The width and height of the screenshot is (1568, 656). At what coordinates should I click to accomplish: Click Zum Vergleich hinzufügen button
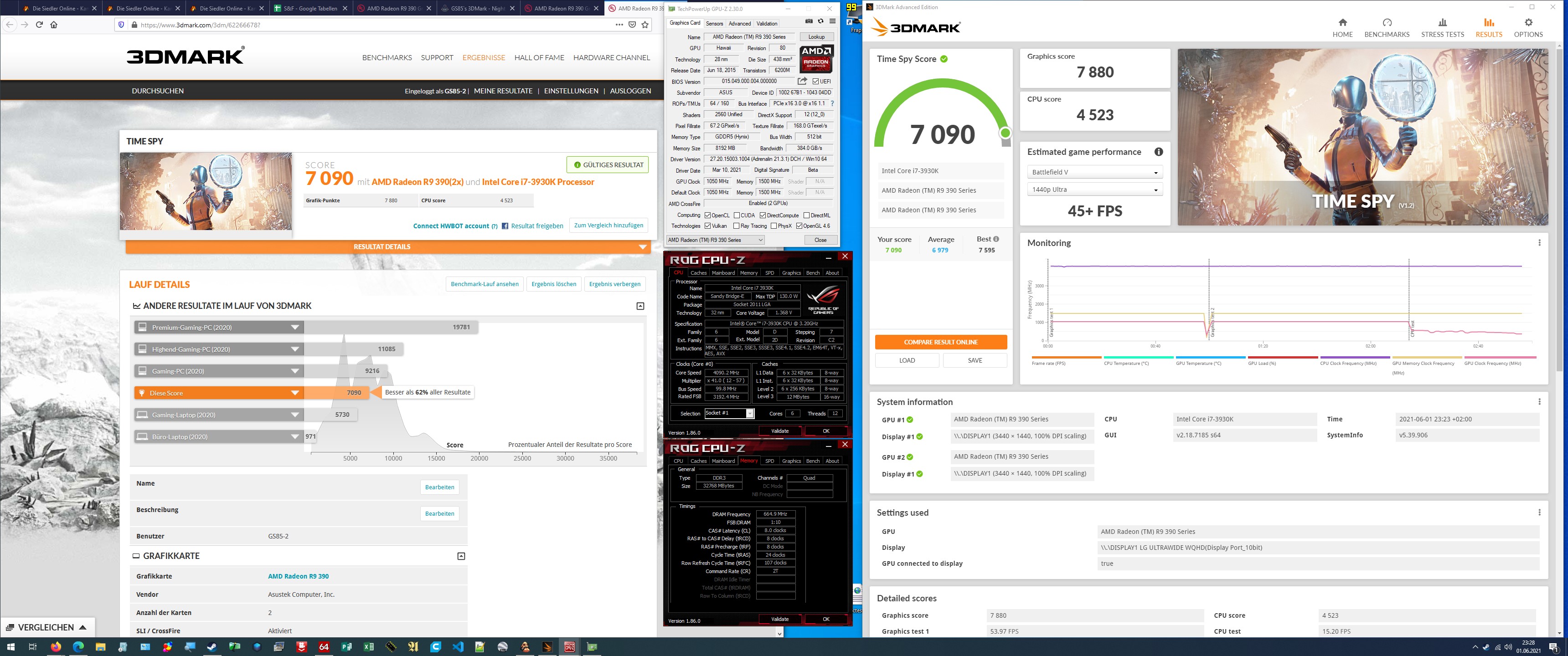pyautogui.click(x=608, y=225)
